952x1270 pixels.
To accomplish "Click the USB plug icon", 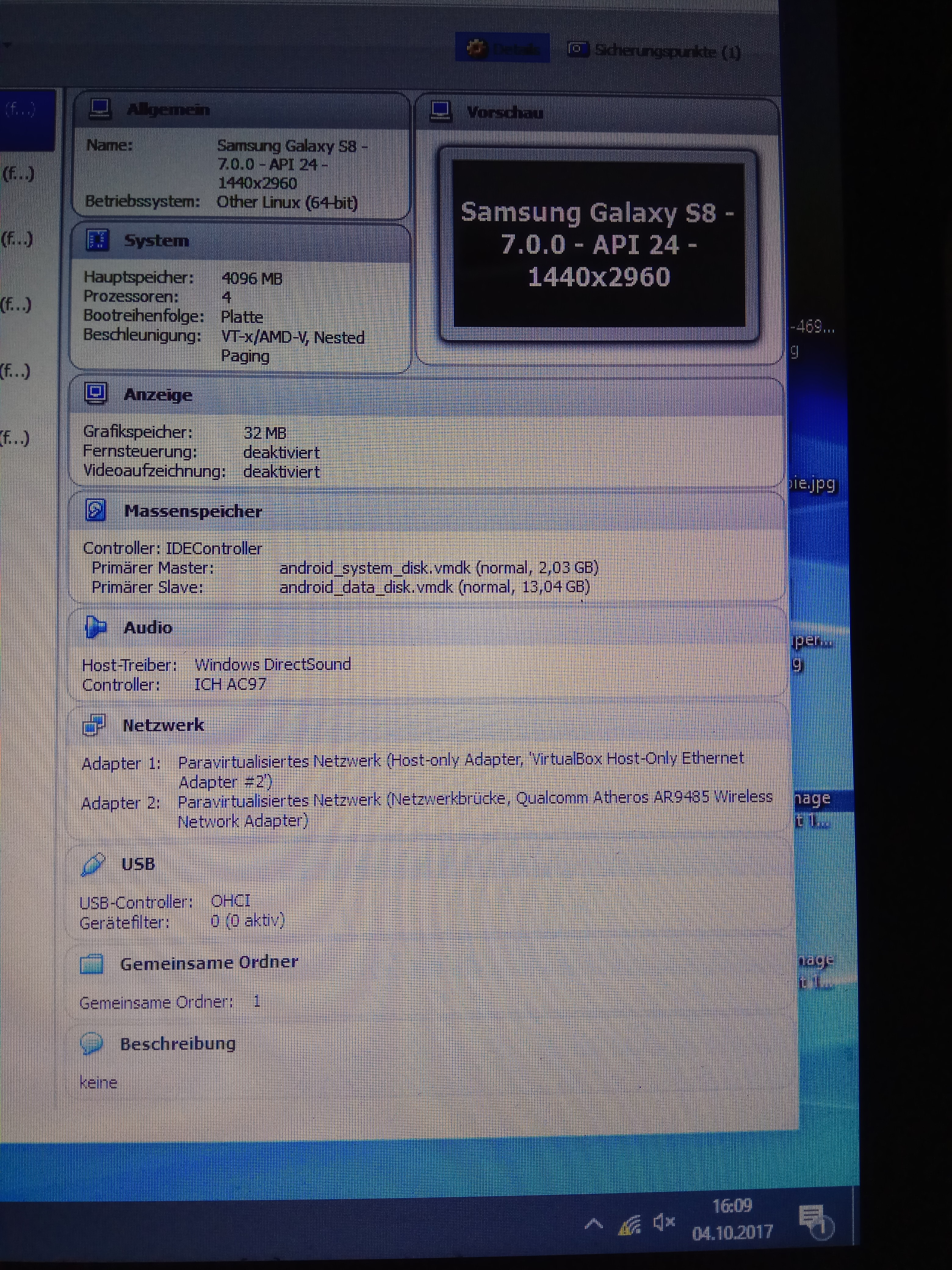I will [x=93, y=864].
